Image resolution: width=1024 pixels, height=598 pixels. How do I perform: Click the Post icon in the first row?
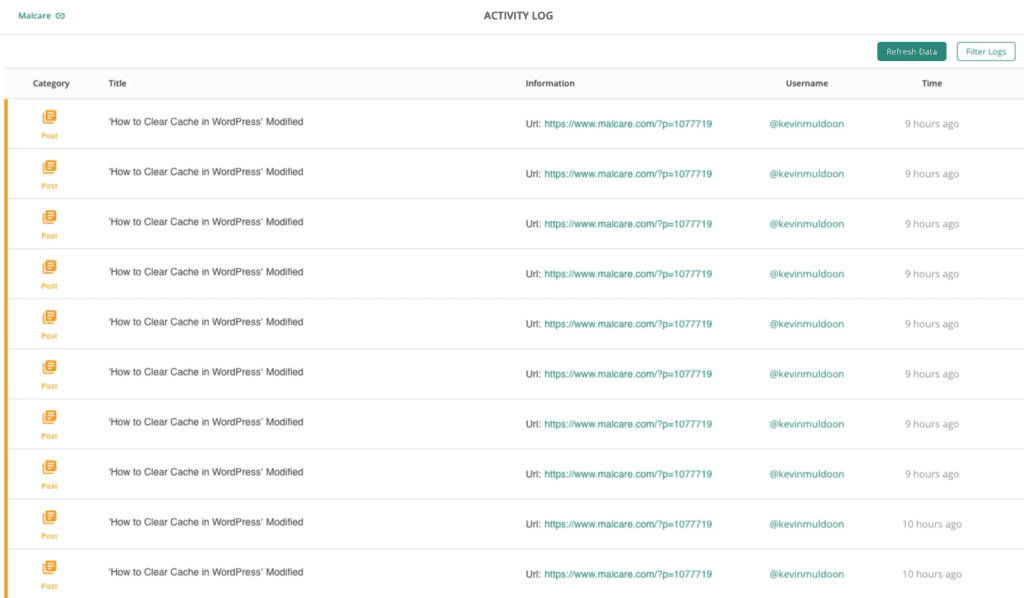pyautogui.click(x=50, y=117)
